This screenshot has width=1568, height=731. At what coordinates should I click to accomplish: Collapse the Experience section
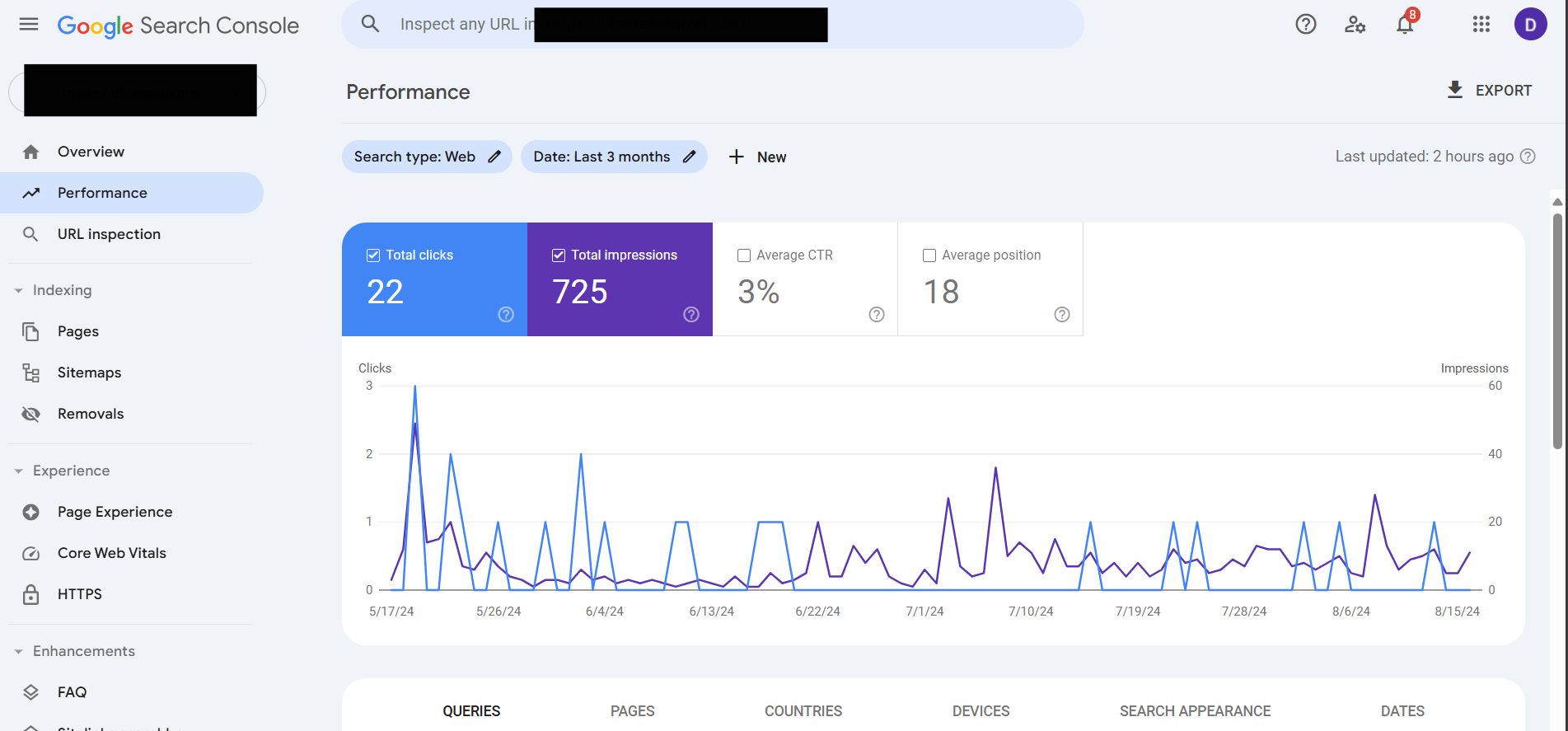point(18,471)
